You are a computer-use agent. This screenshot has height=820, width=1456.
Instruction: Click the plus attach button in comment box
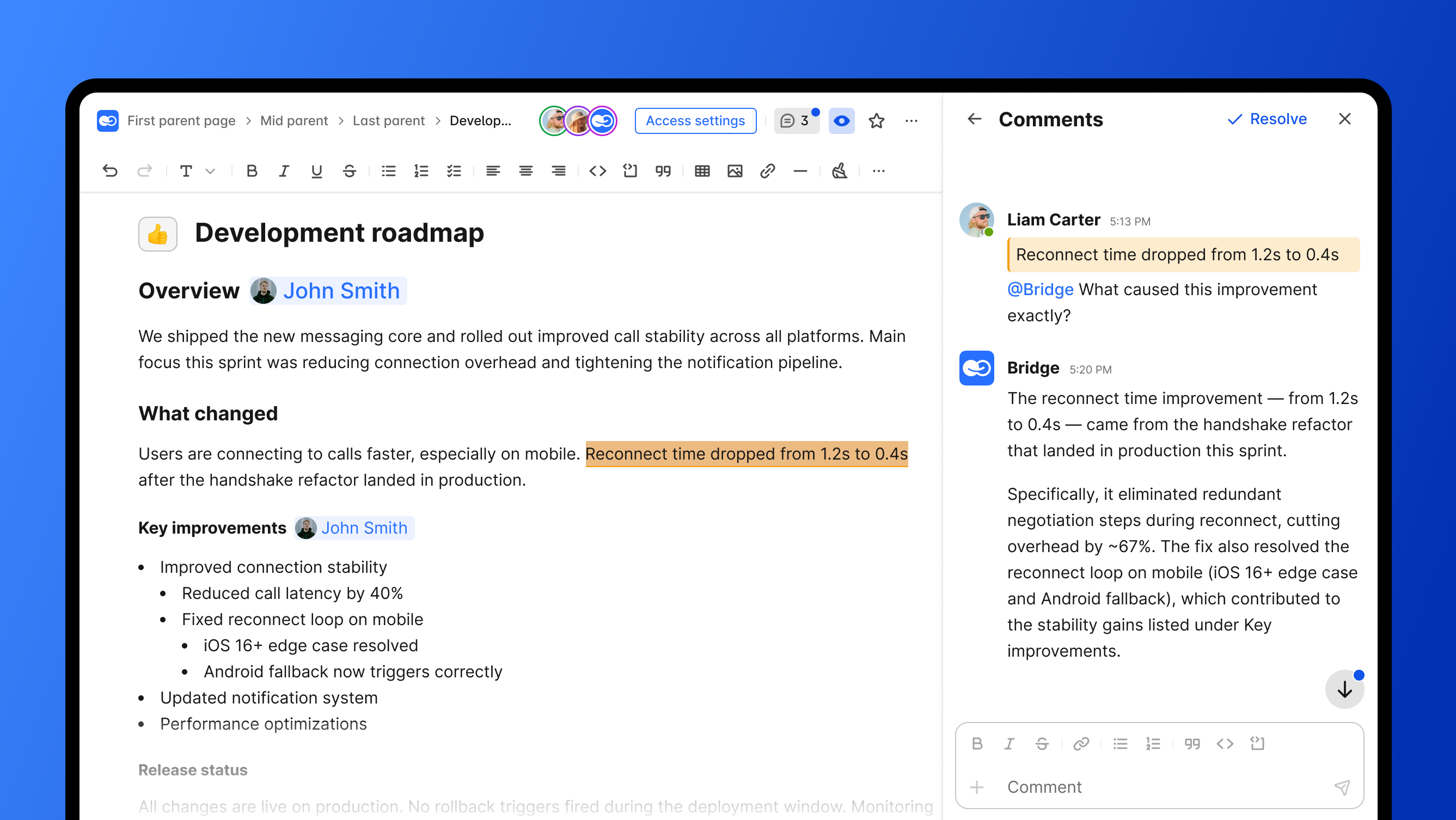[x=977, y=787]
